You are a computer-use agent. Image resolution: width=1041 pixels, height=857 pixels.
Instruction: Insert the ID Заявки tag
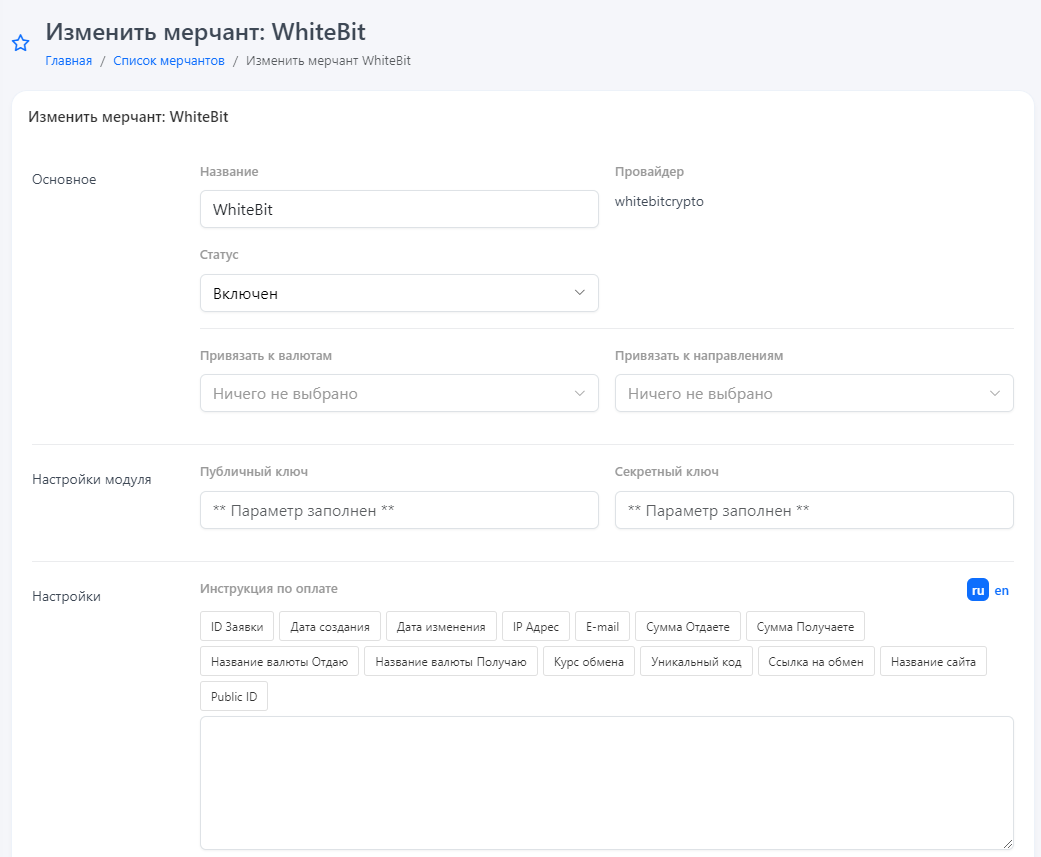(x=237, y=627)
